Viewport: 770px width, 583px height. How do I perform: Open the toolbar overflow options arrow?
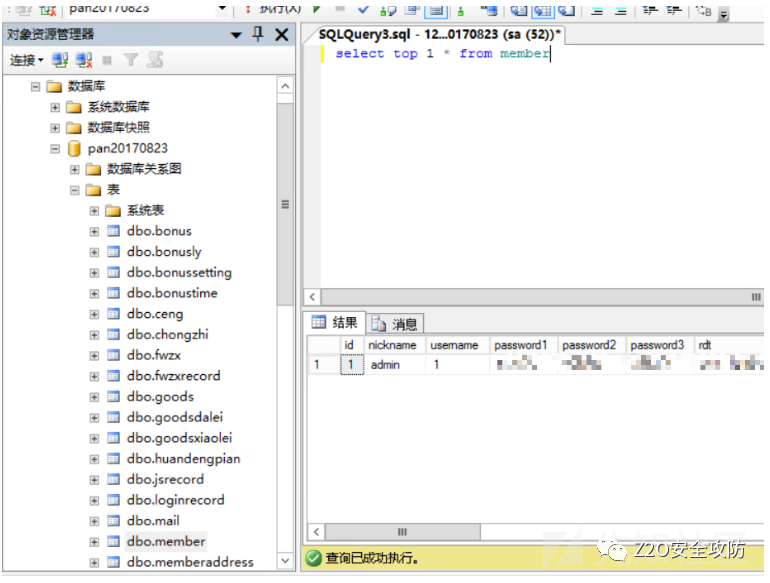[723, 14]
